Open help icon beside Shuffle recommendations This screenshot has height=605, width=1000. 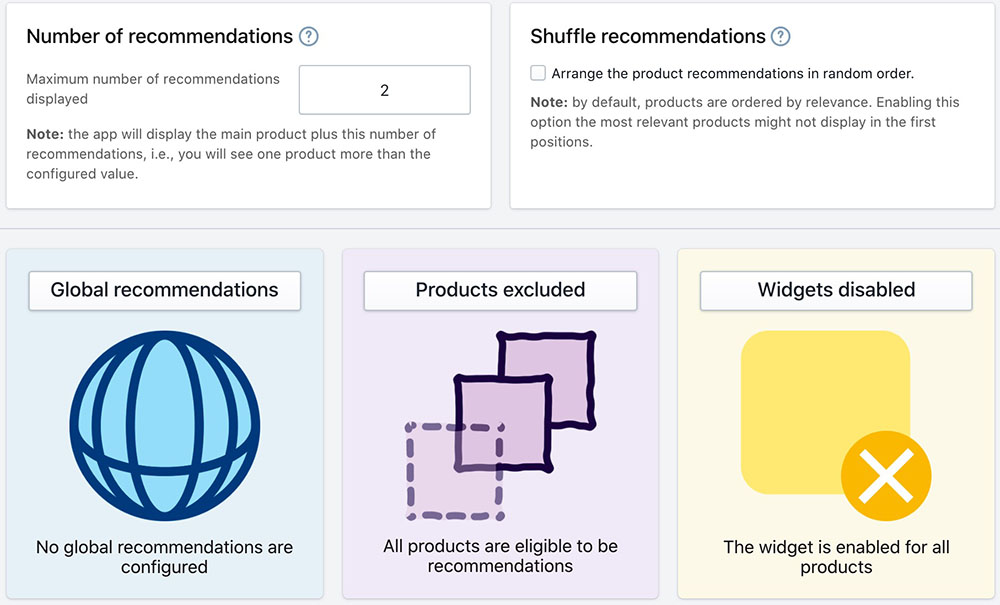point(781,36)
